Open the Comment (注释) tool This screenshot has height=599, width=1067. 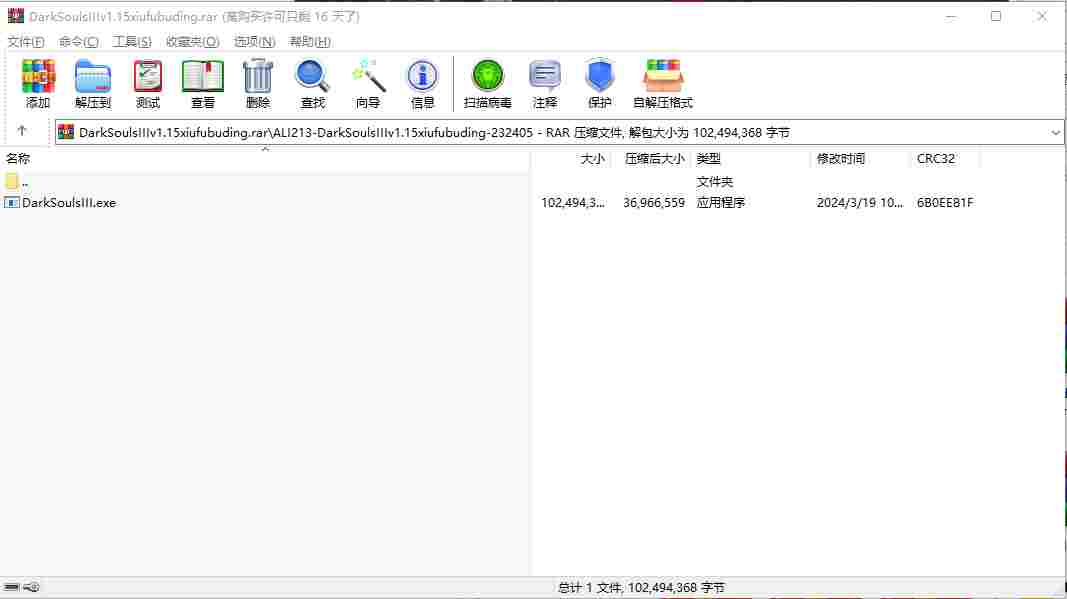point(545,83)
